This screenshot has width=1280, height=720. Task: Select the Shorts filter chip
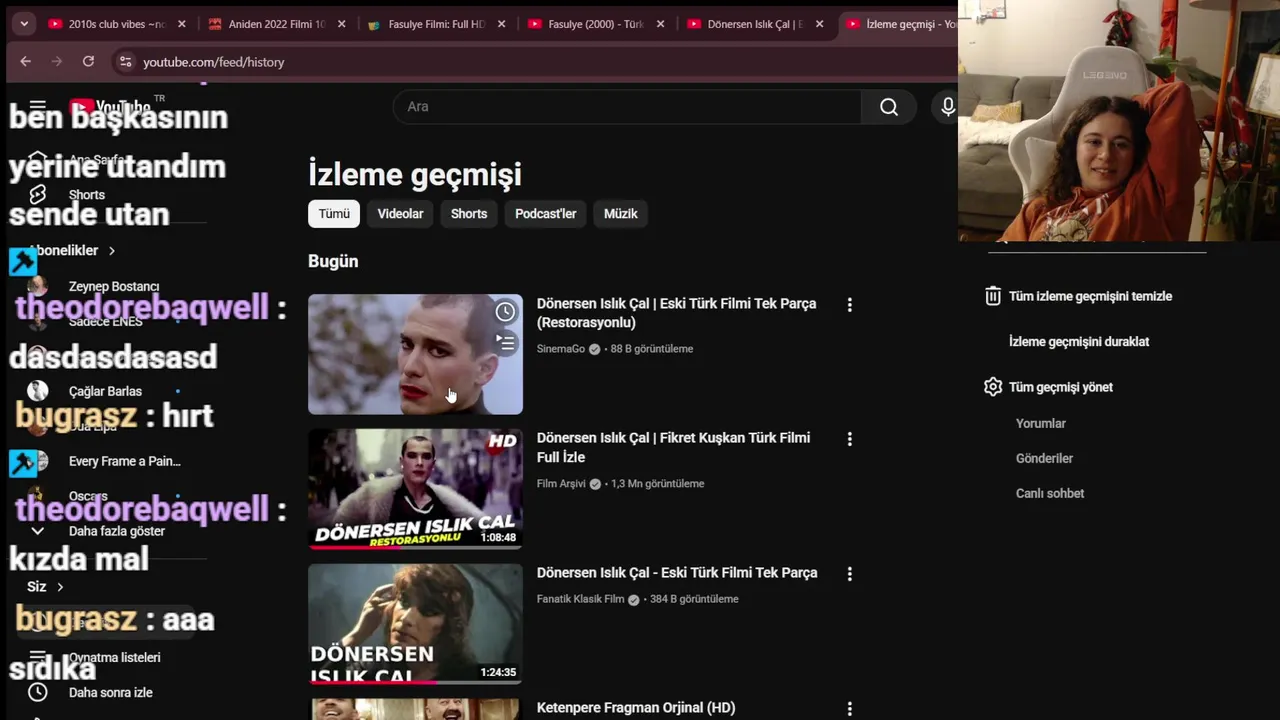point(469,214)
